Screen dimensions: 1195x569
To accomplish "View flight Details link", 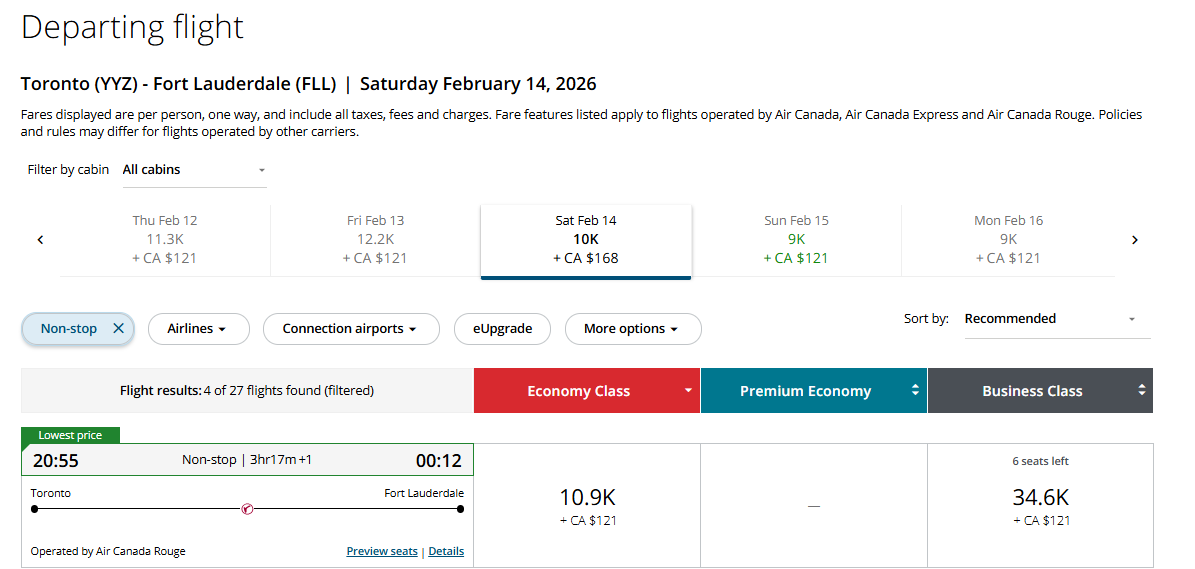I will tap(446, 551).
